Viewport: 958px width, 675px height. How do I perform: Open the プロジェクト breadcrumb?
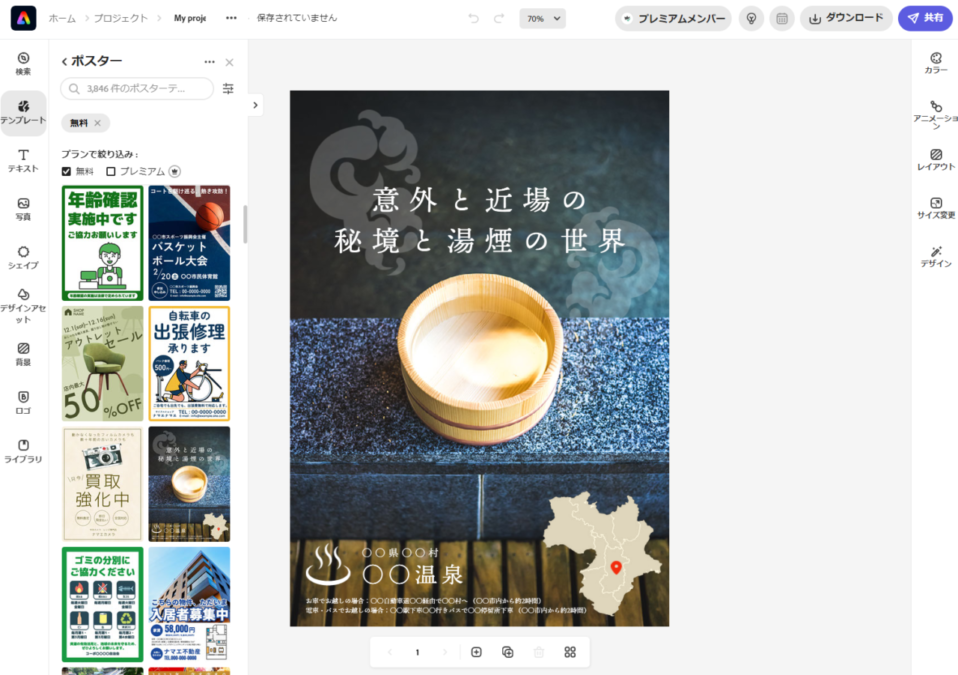click(122, 18)
